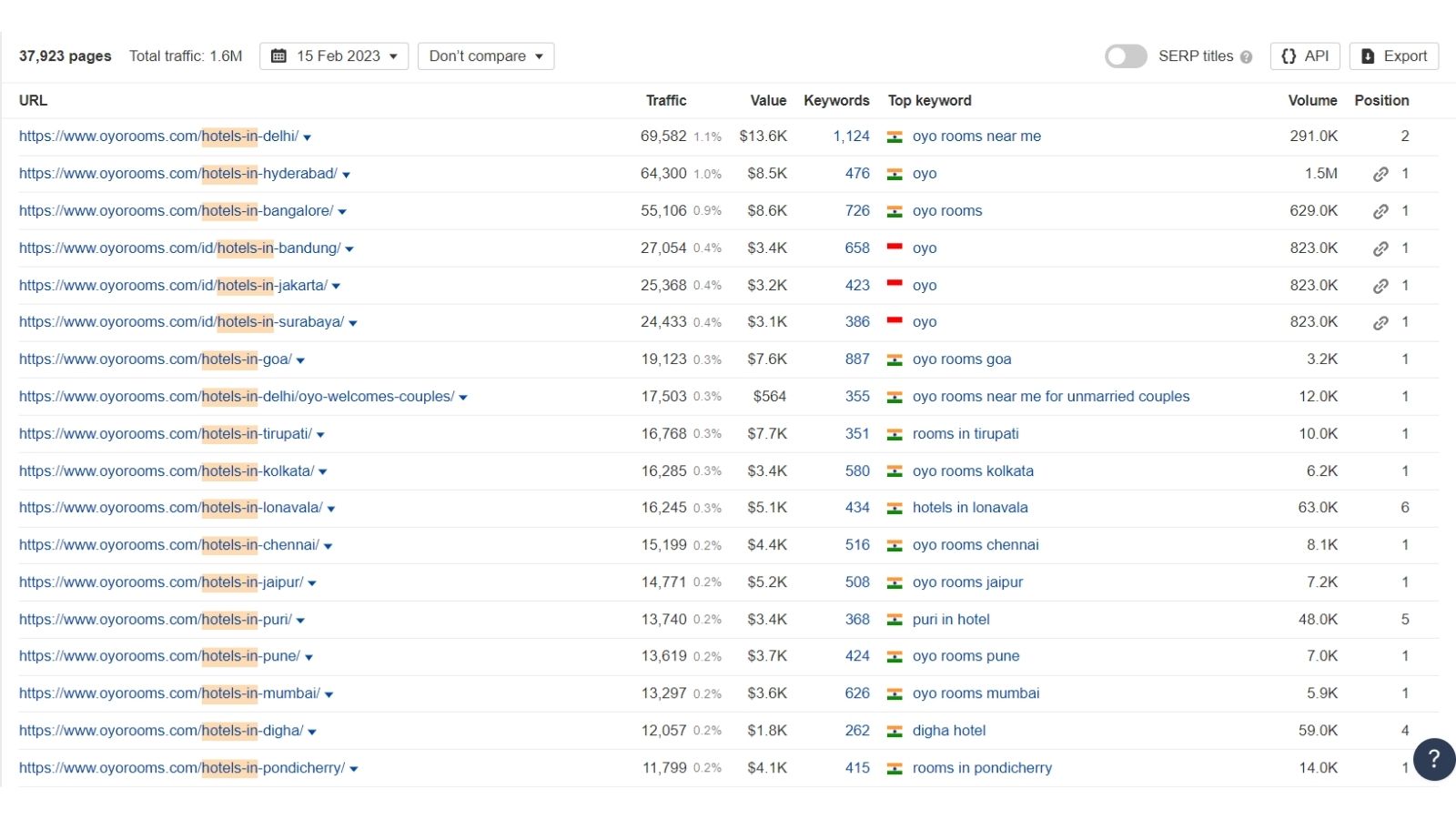Click Indonesia flag in the bandung row
The image size is (1456, 819).
click(895, 248)
